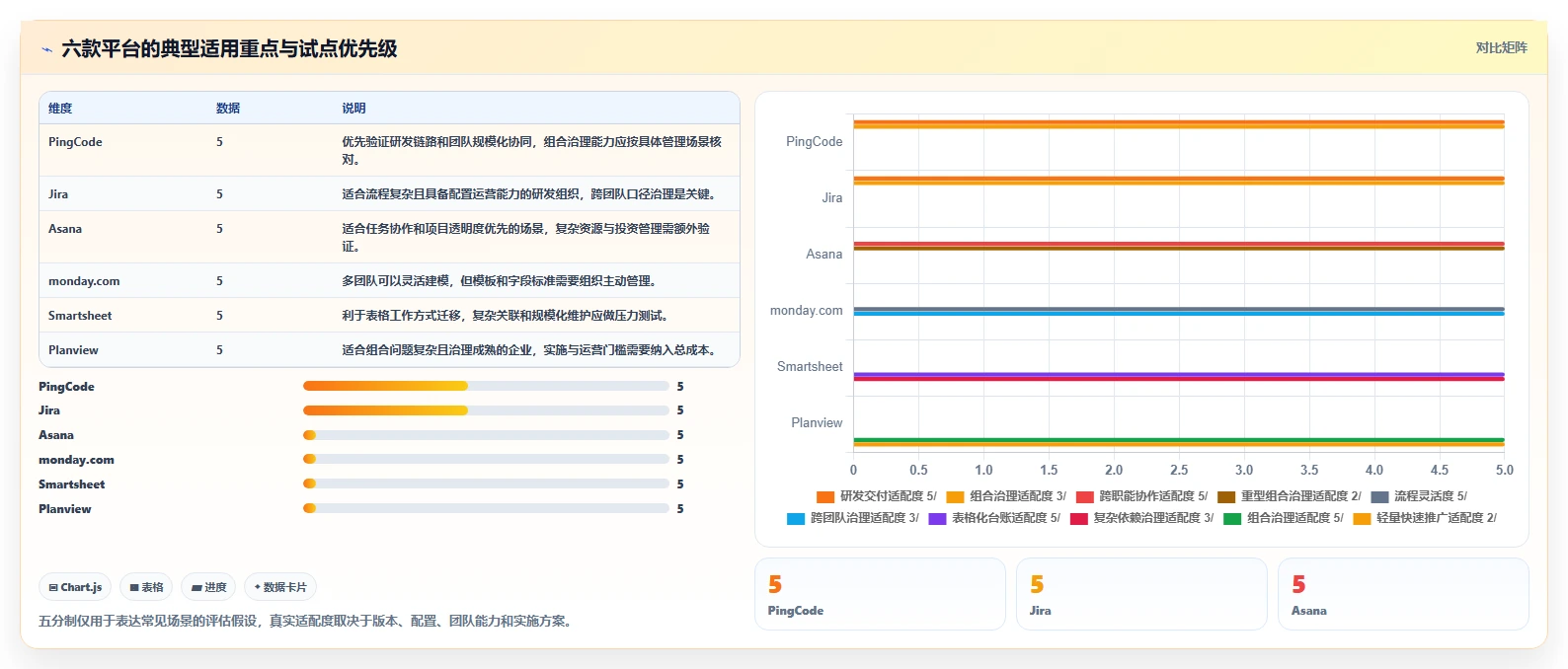Toggle the 复杂依赖治理适配度 3/ legend item
This screenshot has width=1568, height=669.
1141,518
